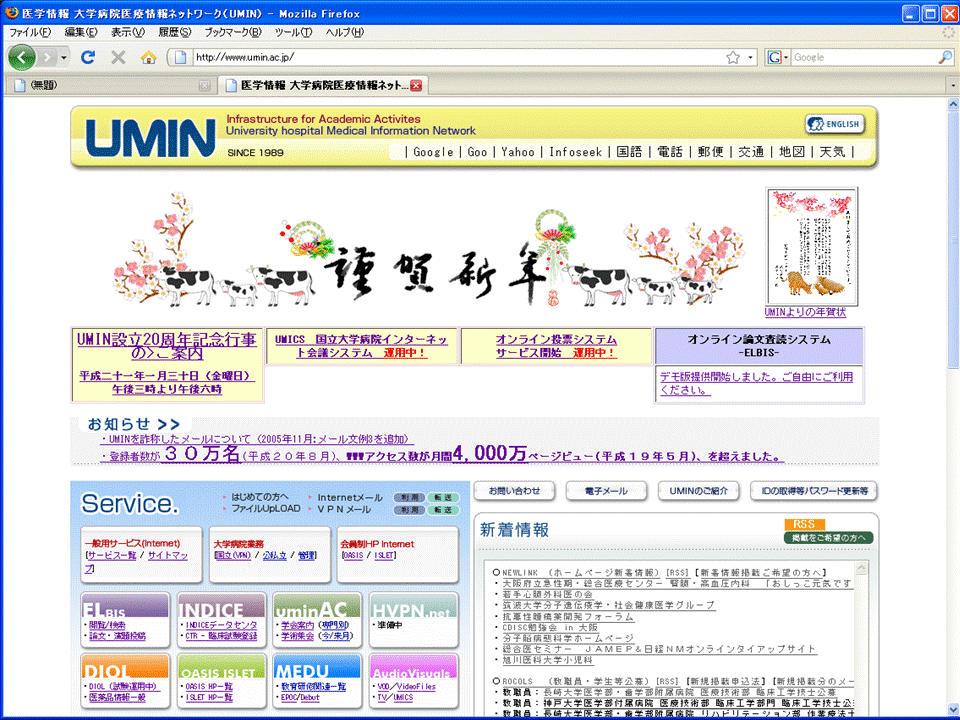Click inside the URL address field

point(450,57)
